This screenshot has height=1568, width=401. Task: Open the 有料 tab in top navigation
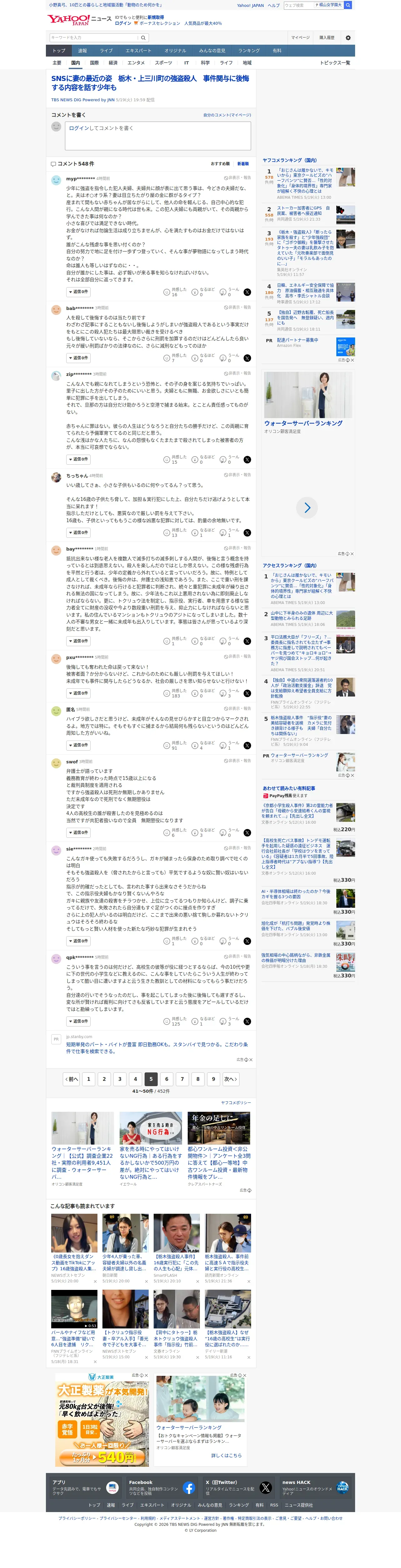(277, 51)
